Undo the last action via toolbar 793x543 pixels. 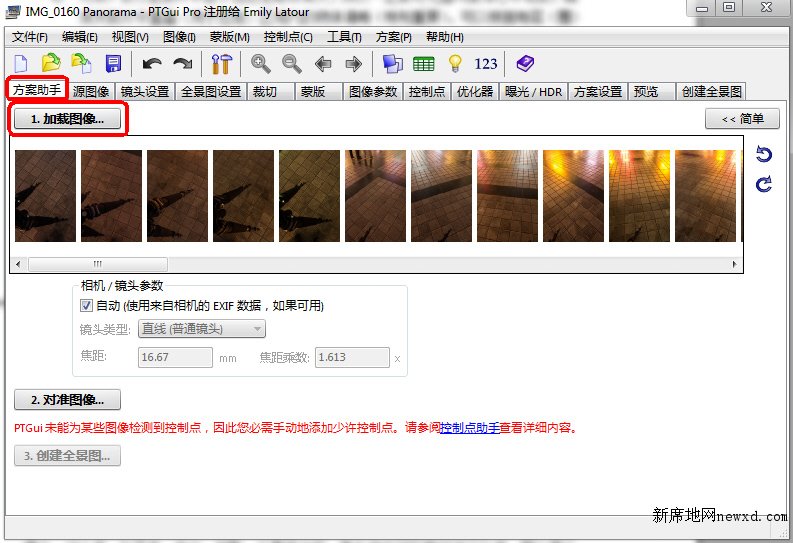(x=152, y=64)
